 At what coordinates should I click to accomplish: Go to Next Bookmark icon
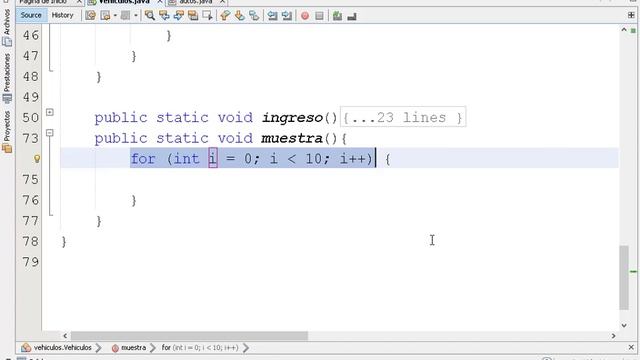coord(239,16)
